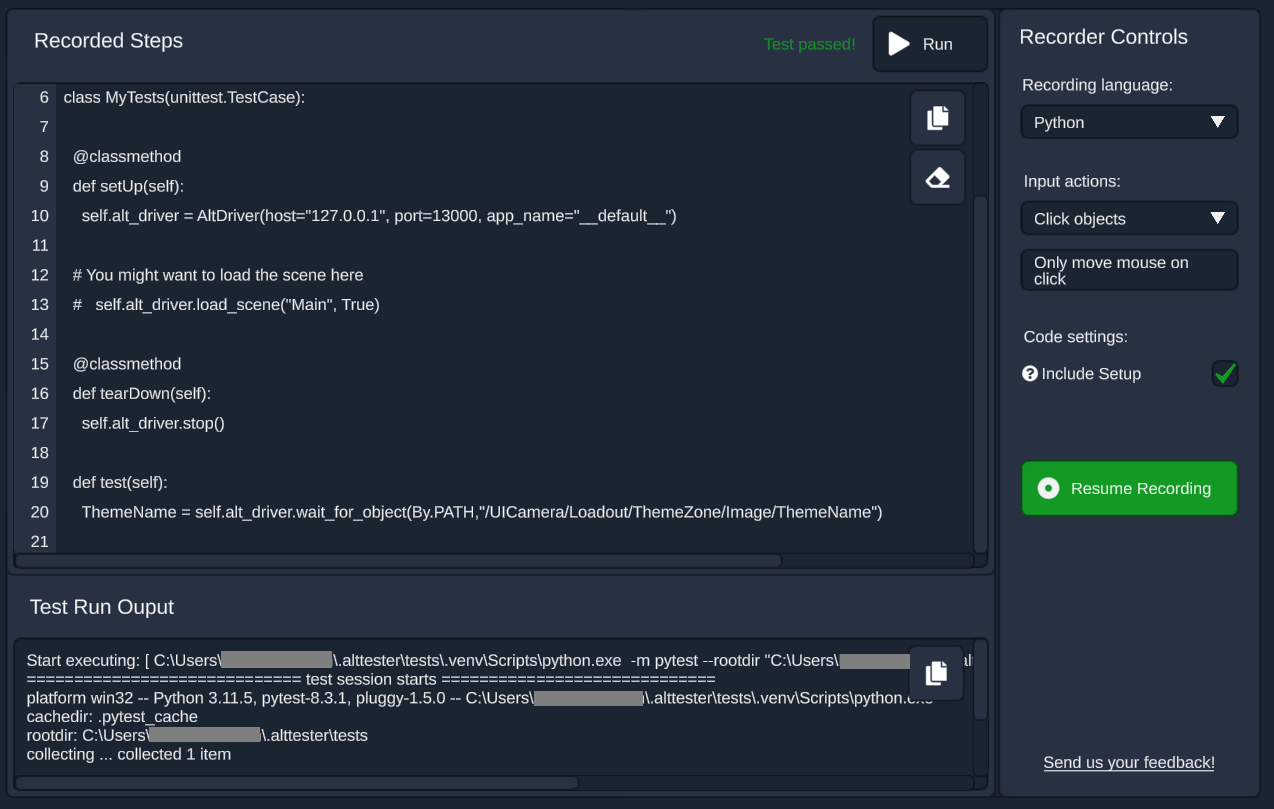The height and width of the screenshot is (809, 1274).
Task: Open the Recording language Python dropdown
Action: (1129, 122)
